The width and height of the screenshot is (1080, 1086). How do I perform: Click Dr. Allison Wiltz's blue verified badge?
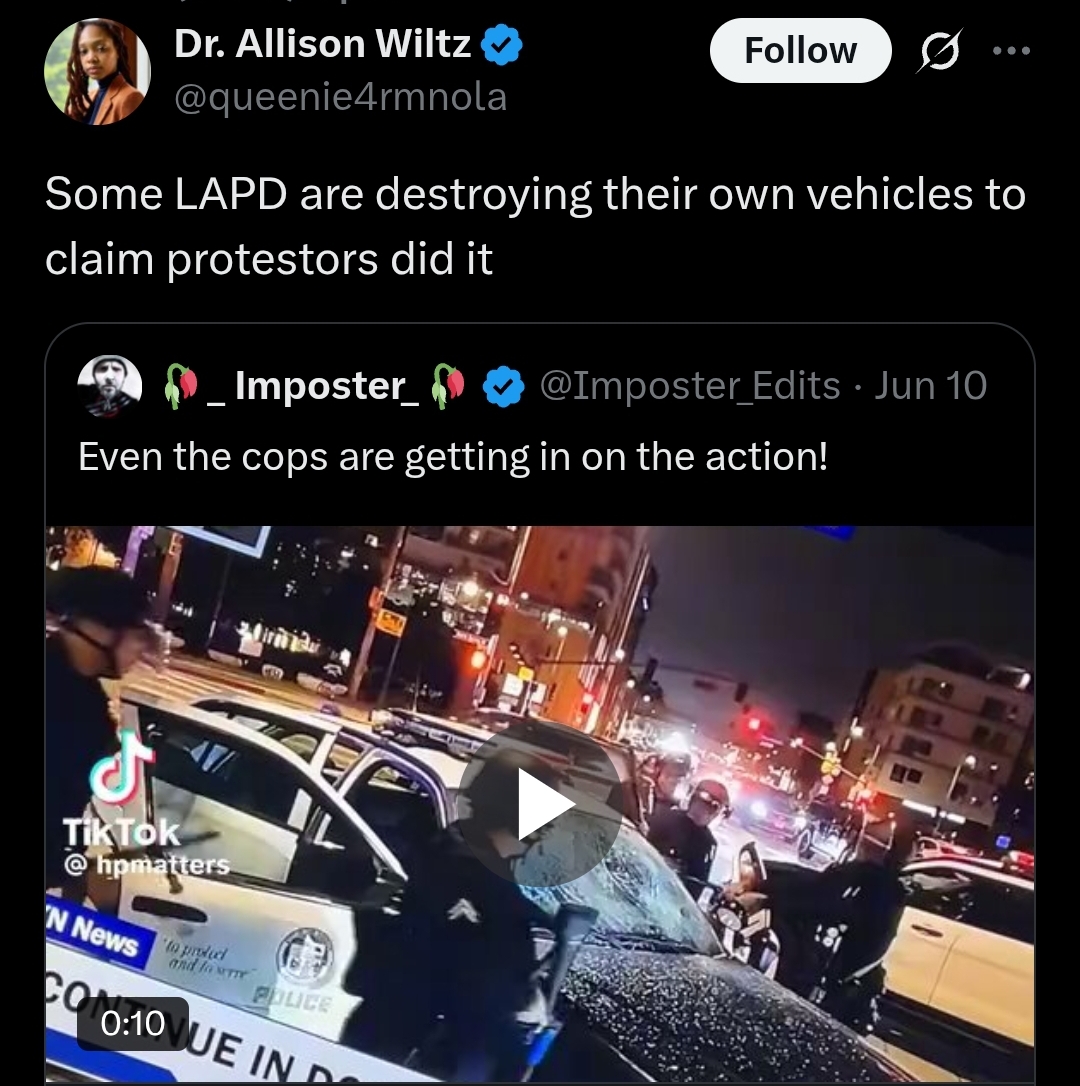[502, 44]
